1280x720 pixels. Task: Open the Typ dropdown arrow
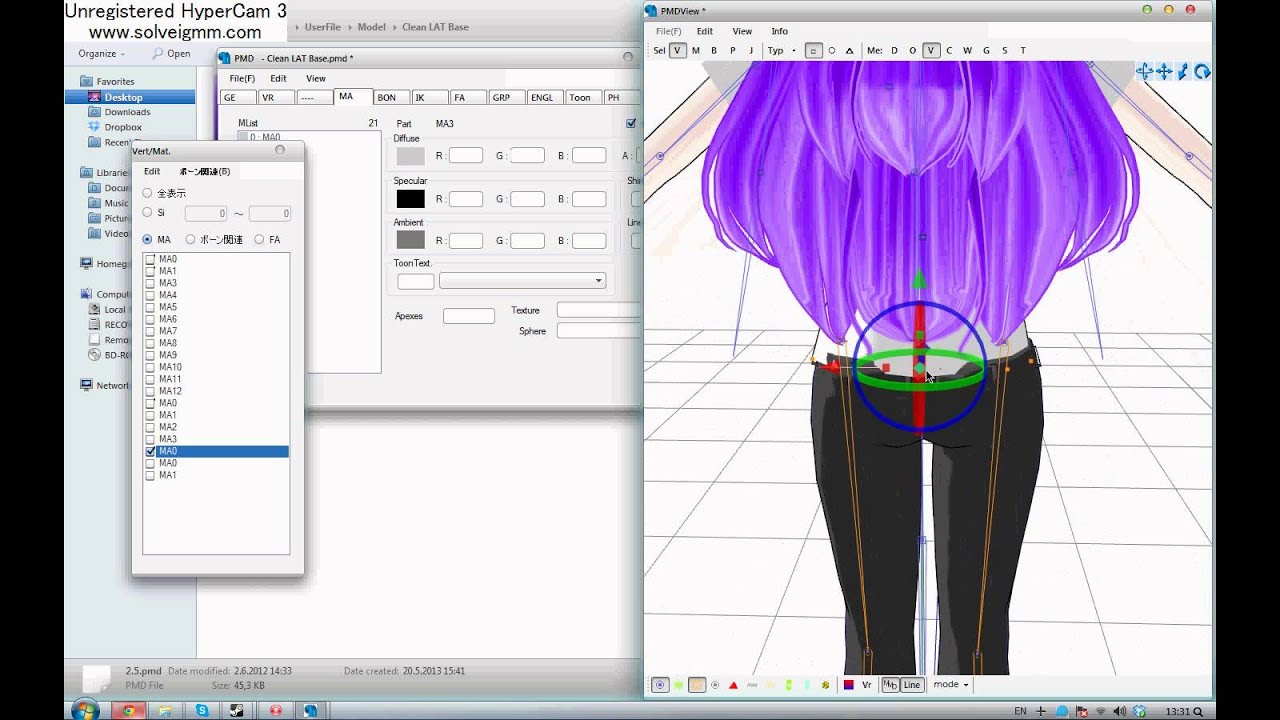794,50
